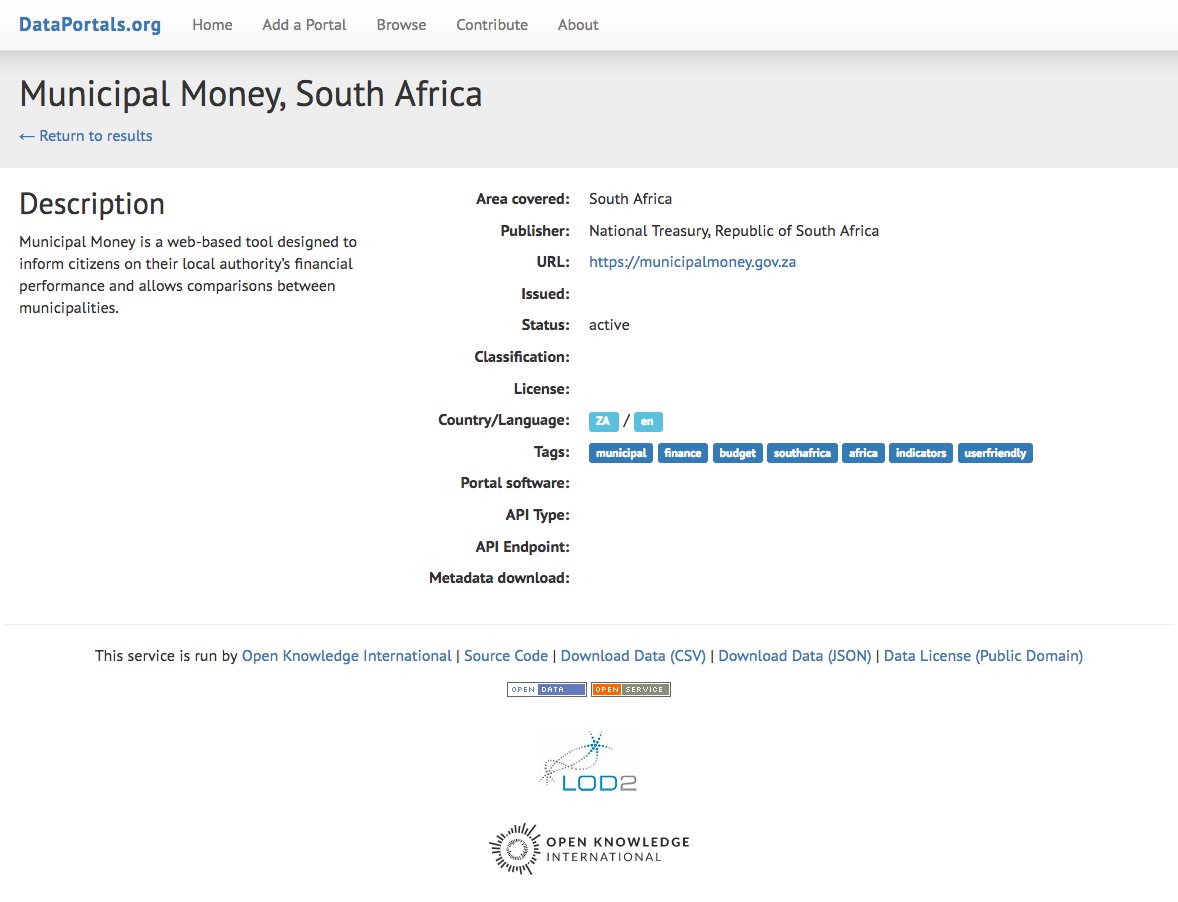Select the budget tag

pyautogui.click(x=738, y=453)
